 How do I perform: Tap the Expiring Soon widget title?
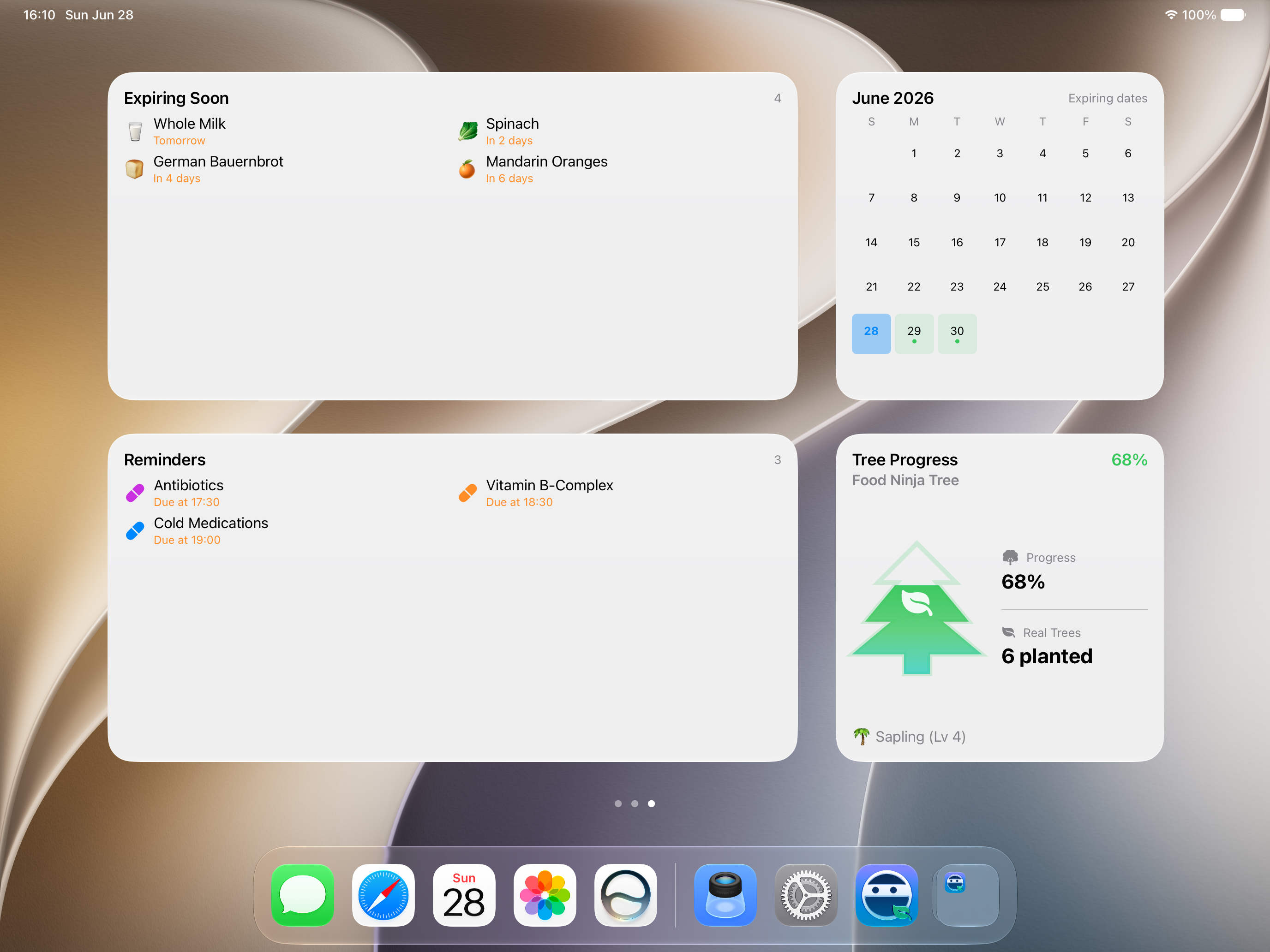(x=176, y=98)
